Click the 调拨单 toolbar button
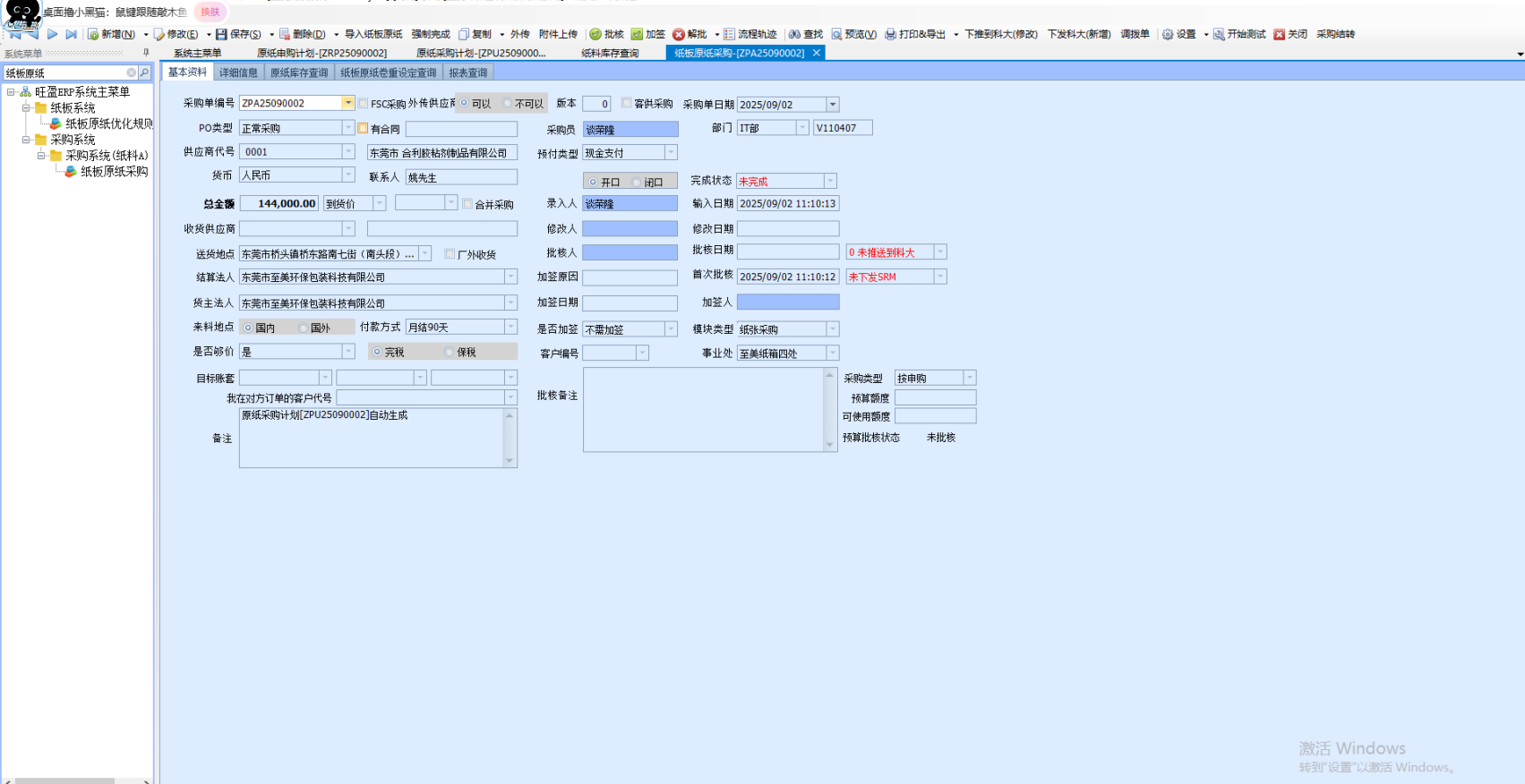1525x784 pixels. pos(1135,34)
